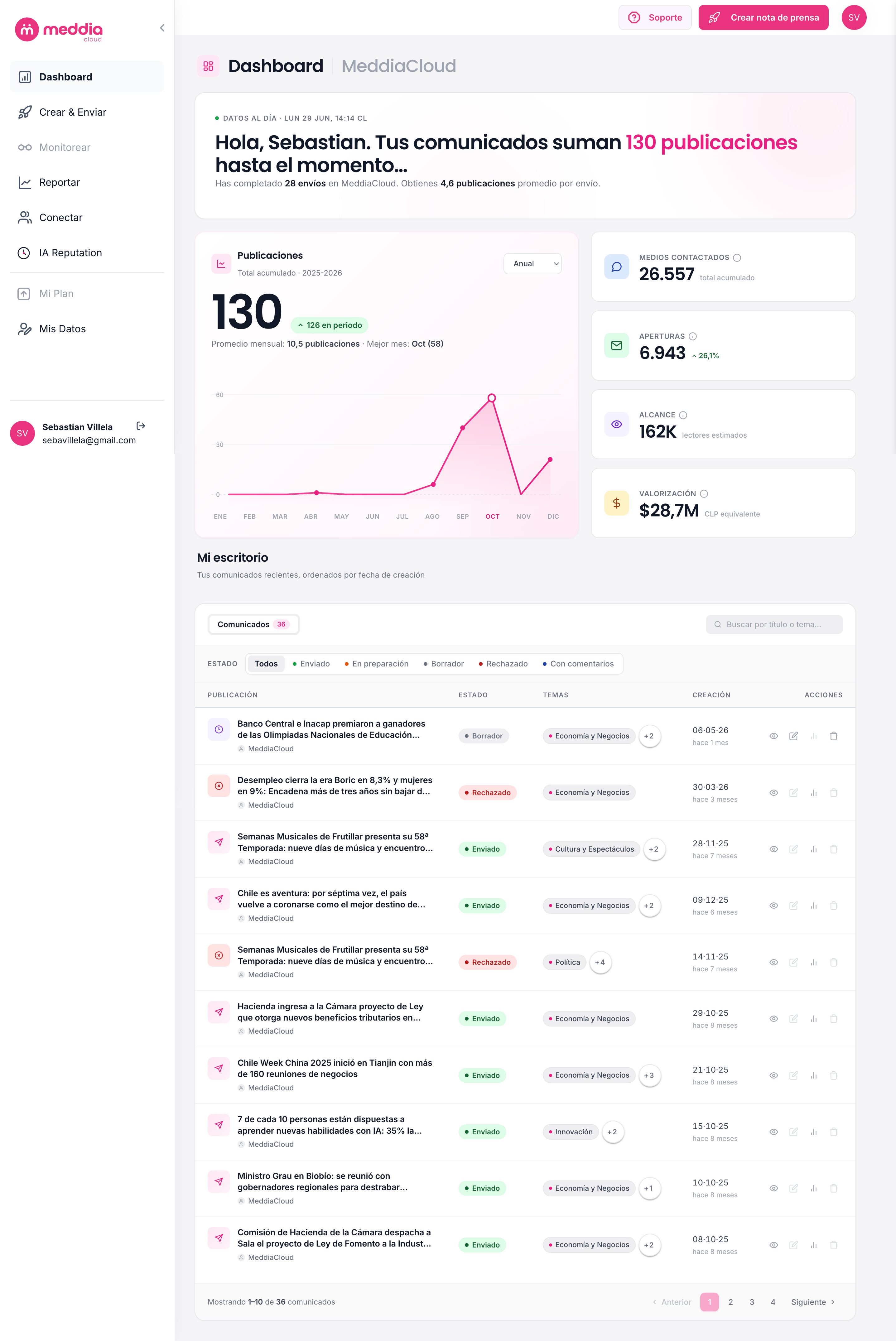
Task: Open stats for the 14·11·25 rejected row
Action: pyautogui.click(x=813, y=962)
